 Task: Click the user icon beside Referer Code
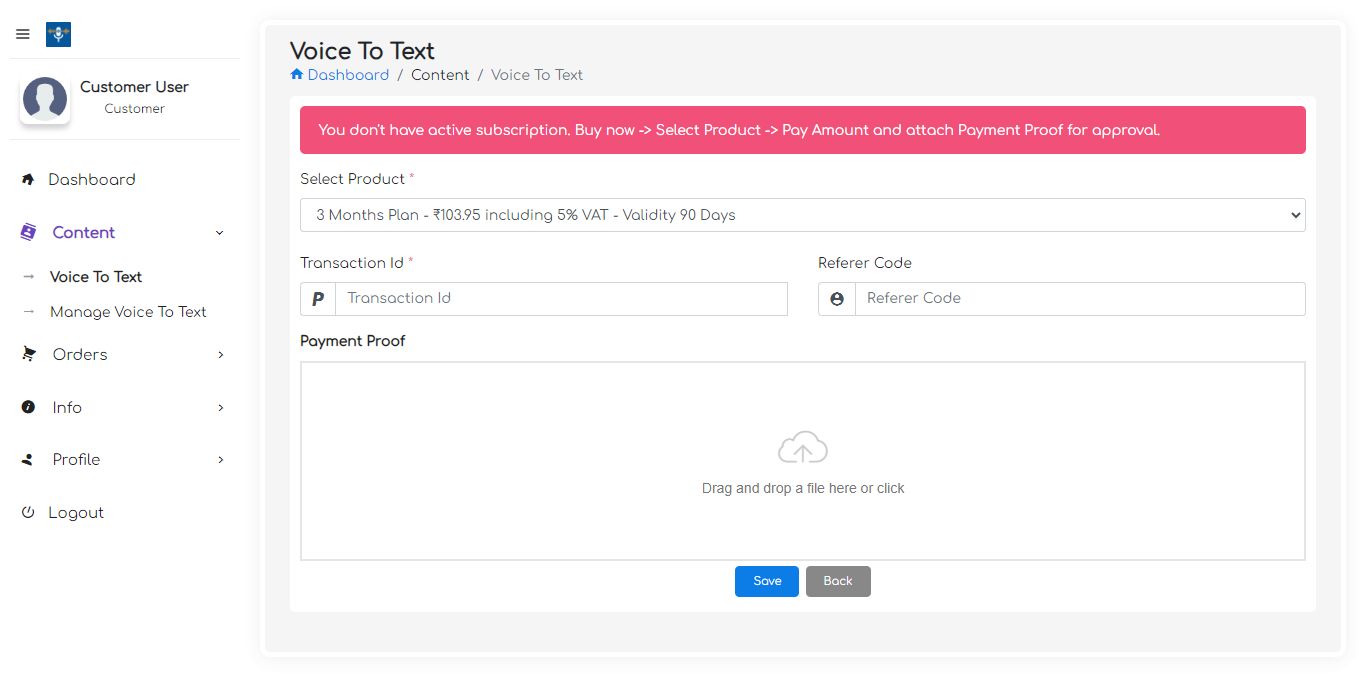[x=837, y=299]
